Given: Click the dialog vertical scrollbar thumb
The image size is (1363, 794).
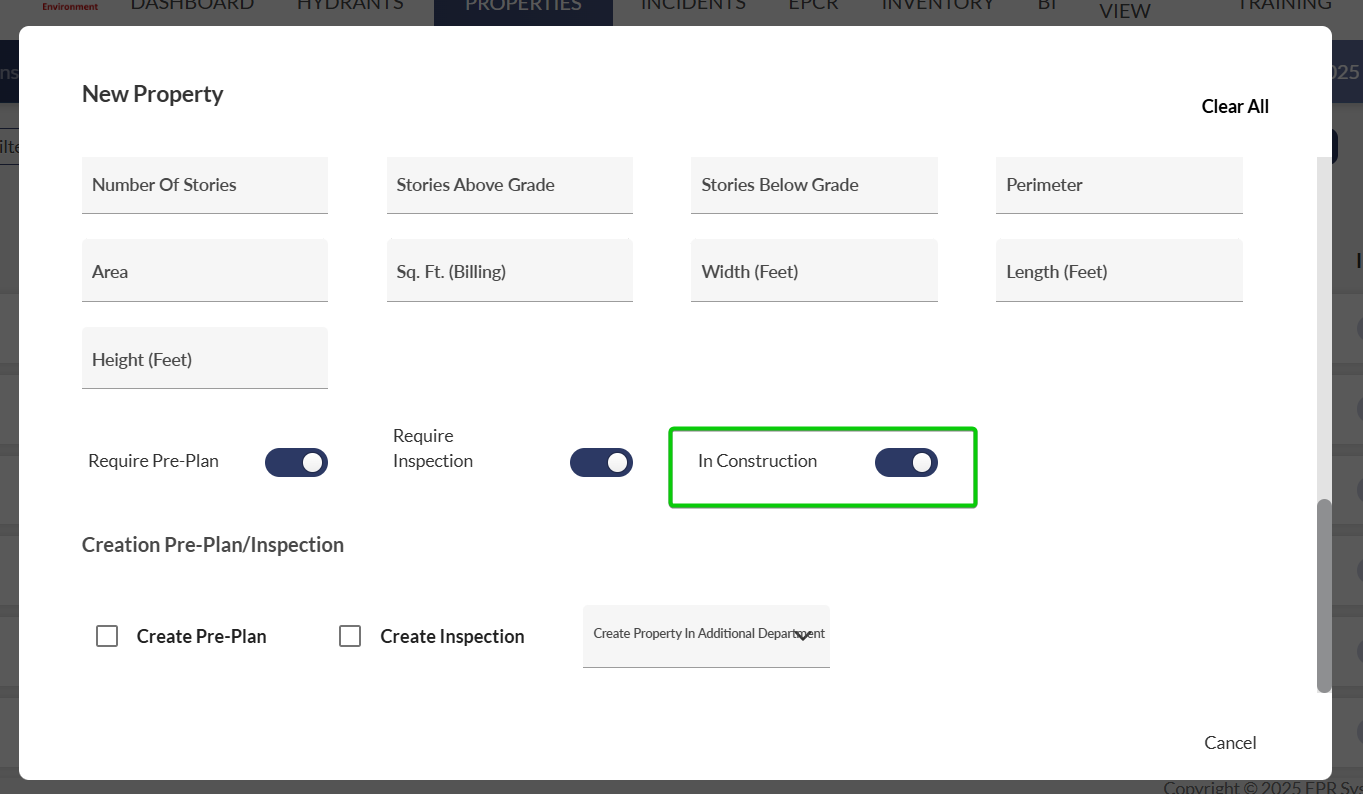Looking at the screenshot, I should pyautogui.click(x=1324, y=595).
